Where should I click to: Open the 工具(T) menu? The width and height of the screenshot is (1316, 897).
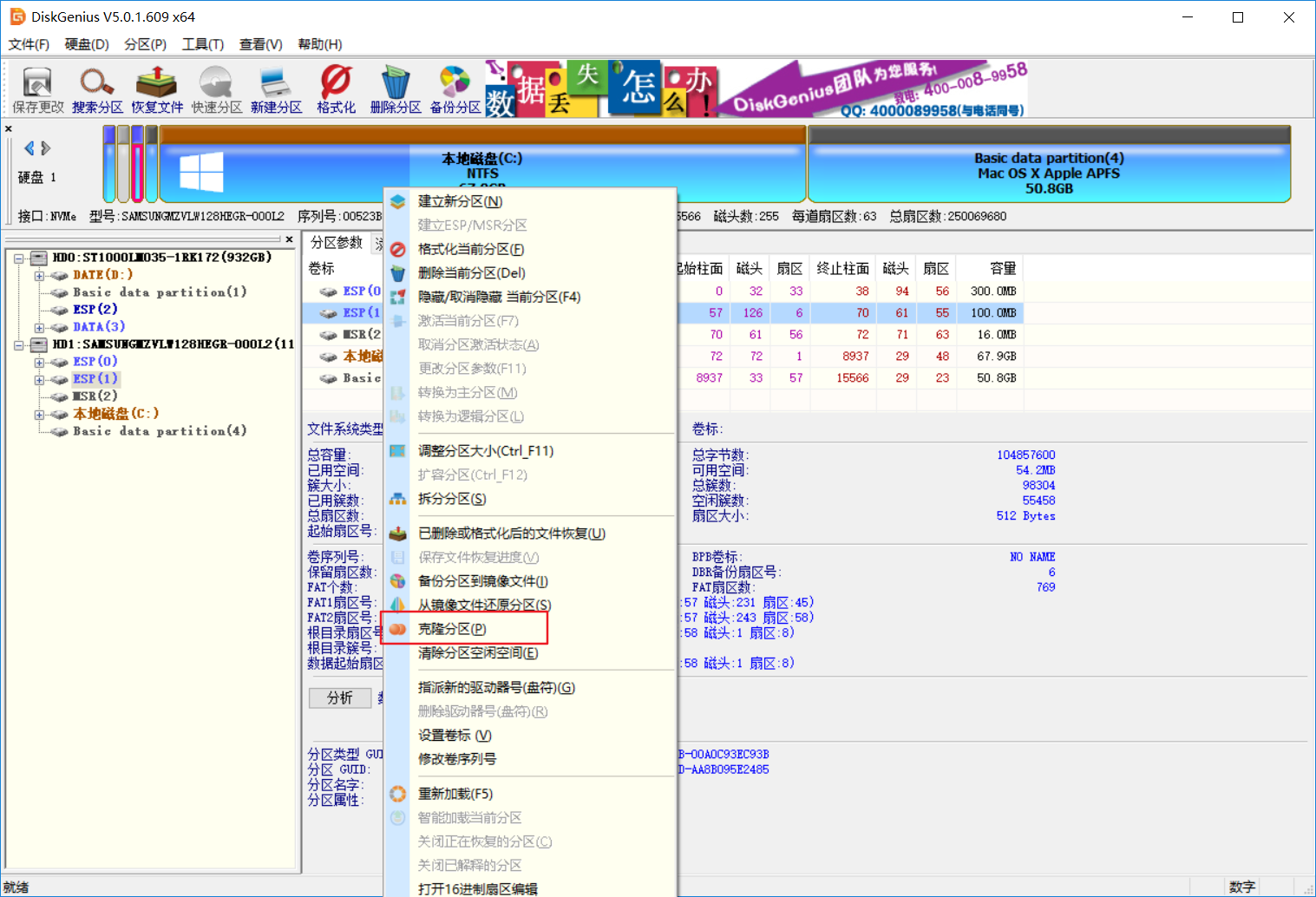click(x=202, y=44)
